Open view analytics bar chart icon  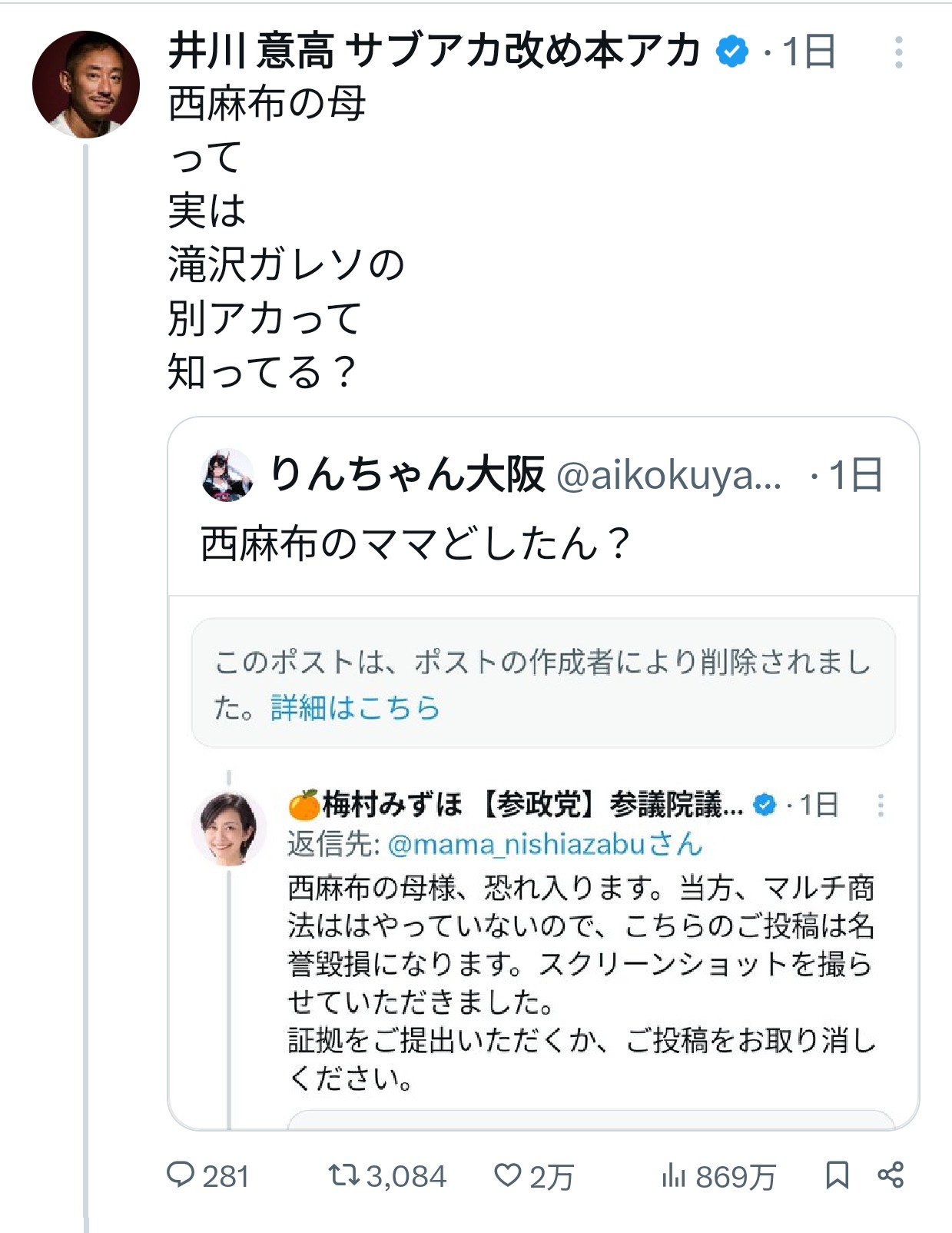click(x=673, y=1175)
